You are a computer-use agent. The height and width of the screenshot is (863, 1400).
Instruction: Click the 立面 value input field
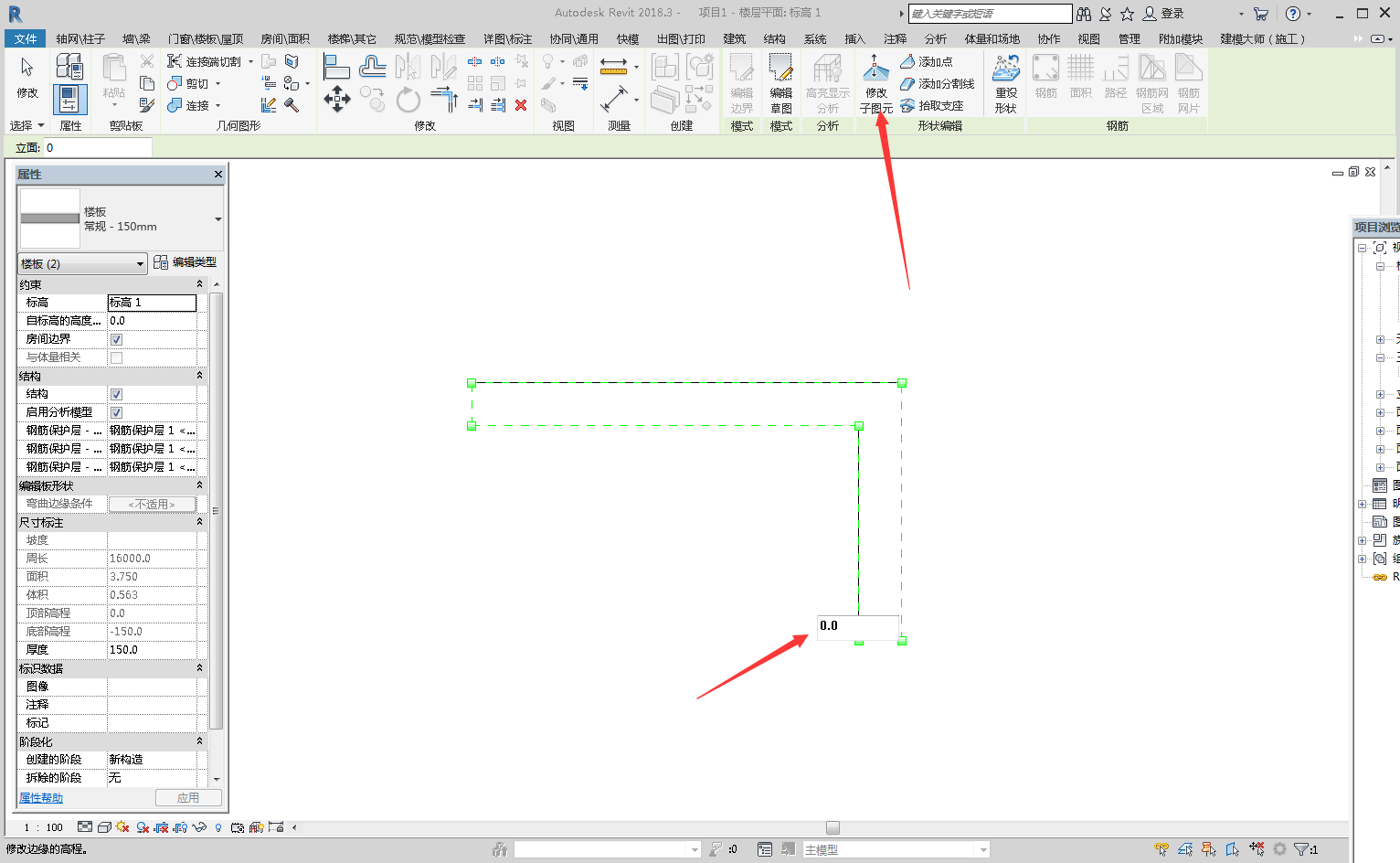click(98, 147)
